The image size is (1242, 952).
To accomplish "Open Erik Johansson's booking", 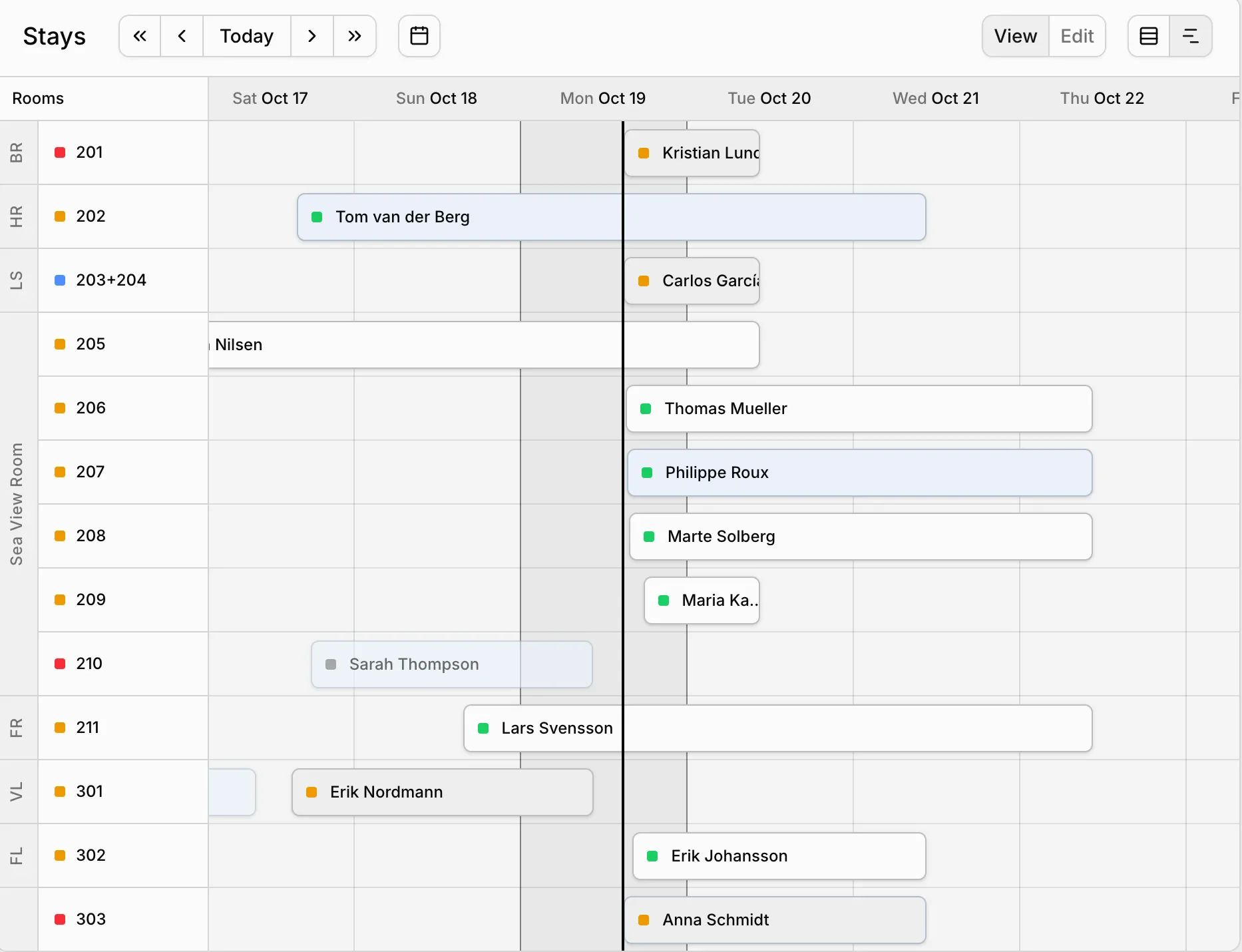I will click(x=779, y=856).
